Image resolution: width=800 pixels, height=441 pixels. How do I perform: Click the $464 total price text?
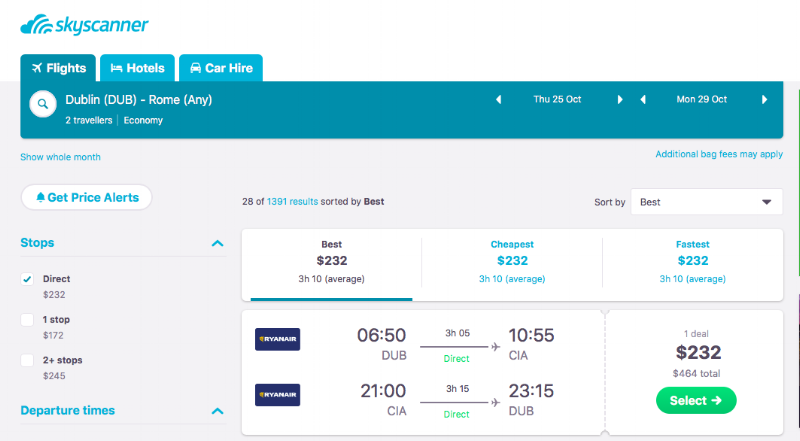pyautogui.click(x=696, y=374)
